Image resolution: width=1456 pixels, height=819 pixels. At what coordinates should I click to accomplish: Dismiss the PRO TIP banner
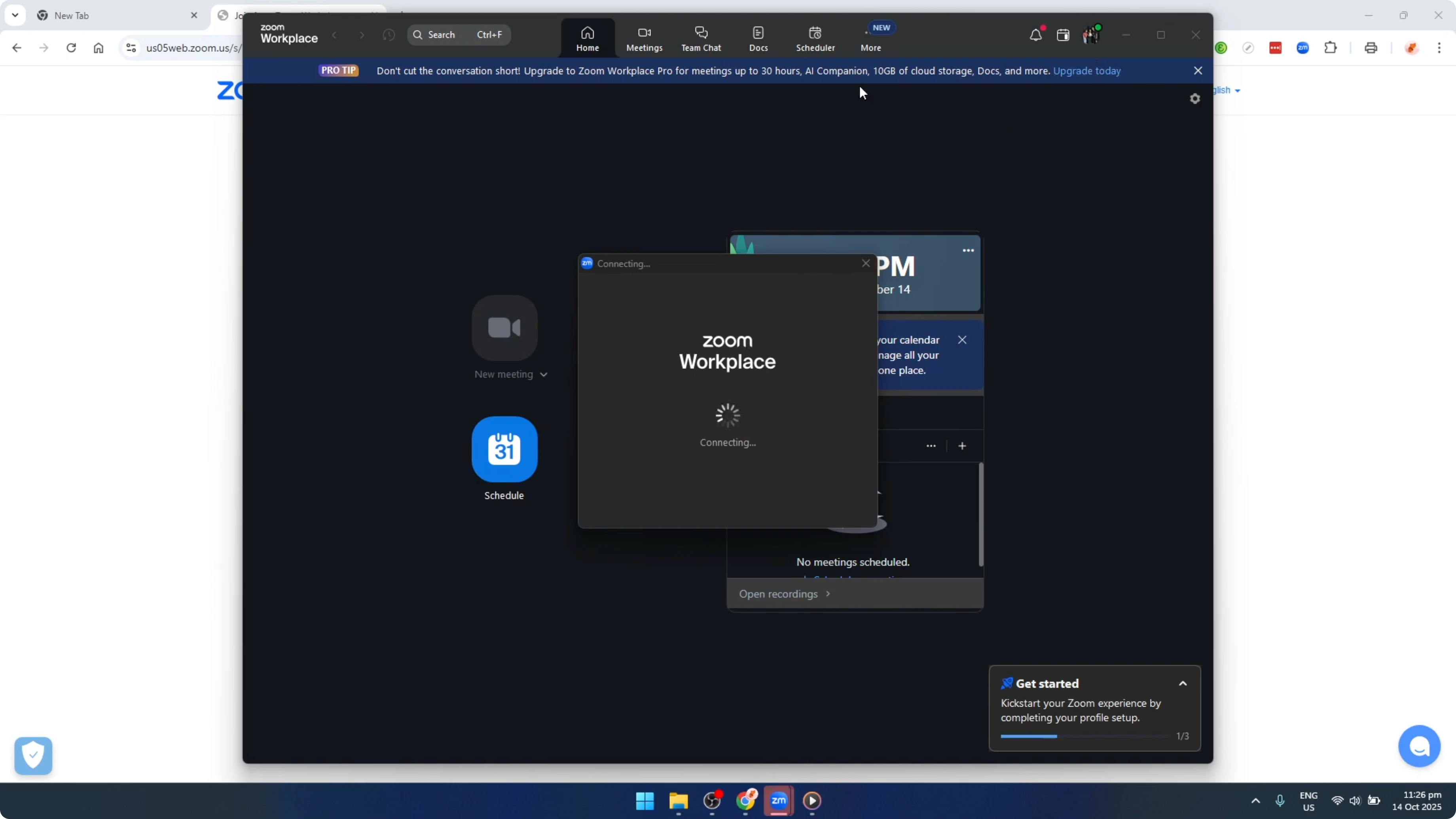tap(1198, 71)
